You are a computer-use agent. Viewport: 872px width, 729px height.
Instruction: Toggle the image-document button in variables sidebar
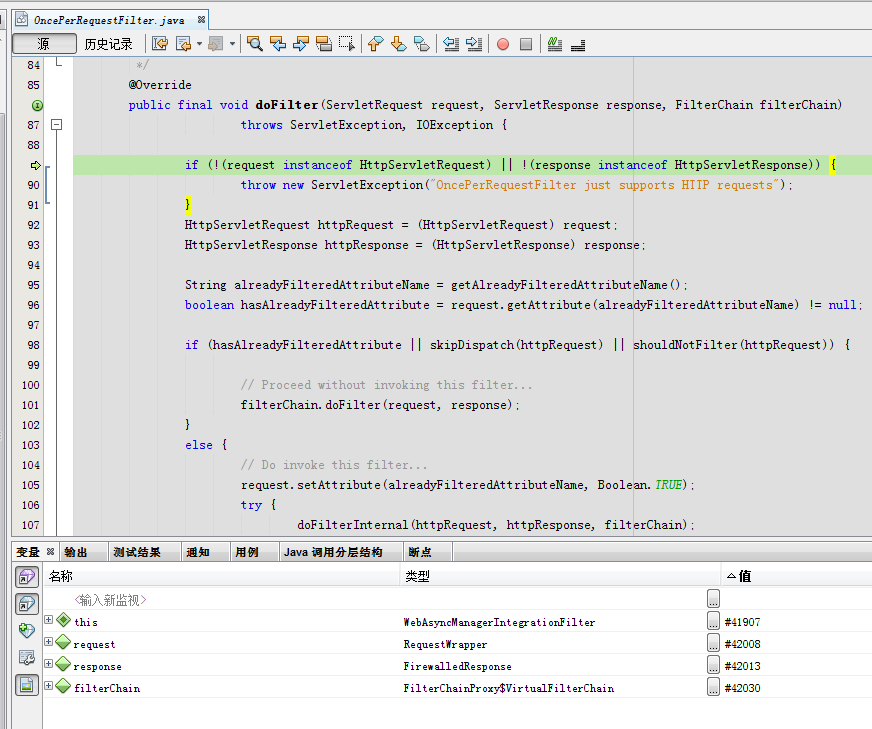(27, 685)
